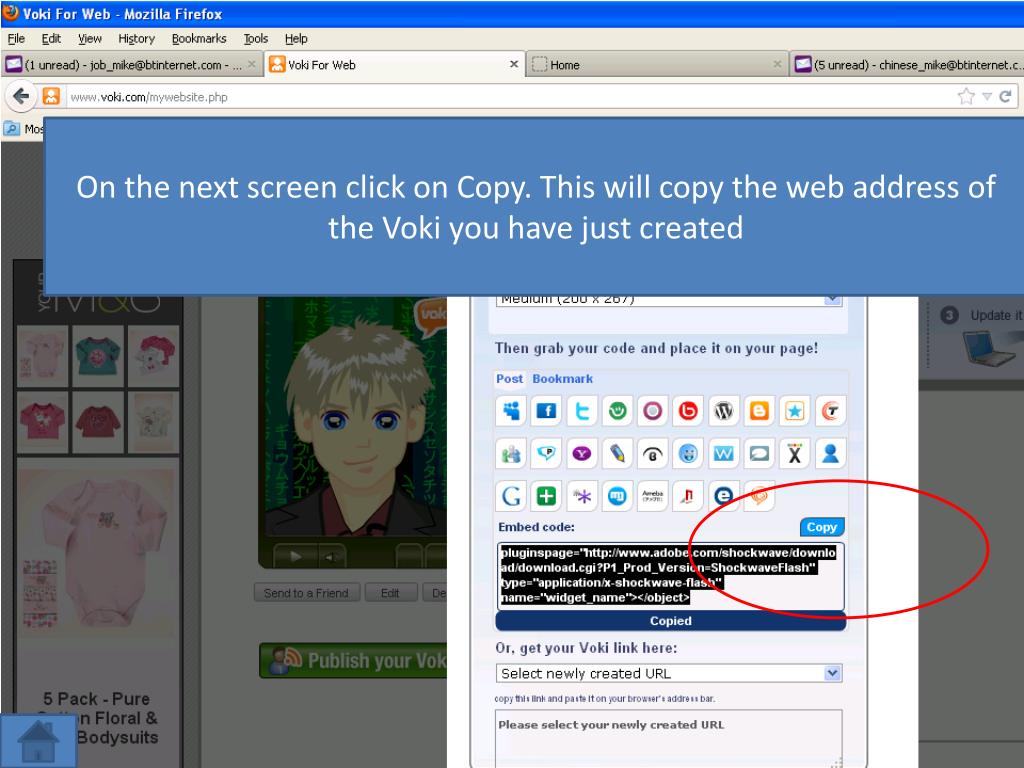
Task: Select the green smiley share icon
Action: point(617,411)
